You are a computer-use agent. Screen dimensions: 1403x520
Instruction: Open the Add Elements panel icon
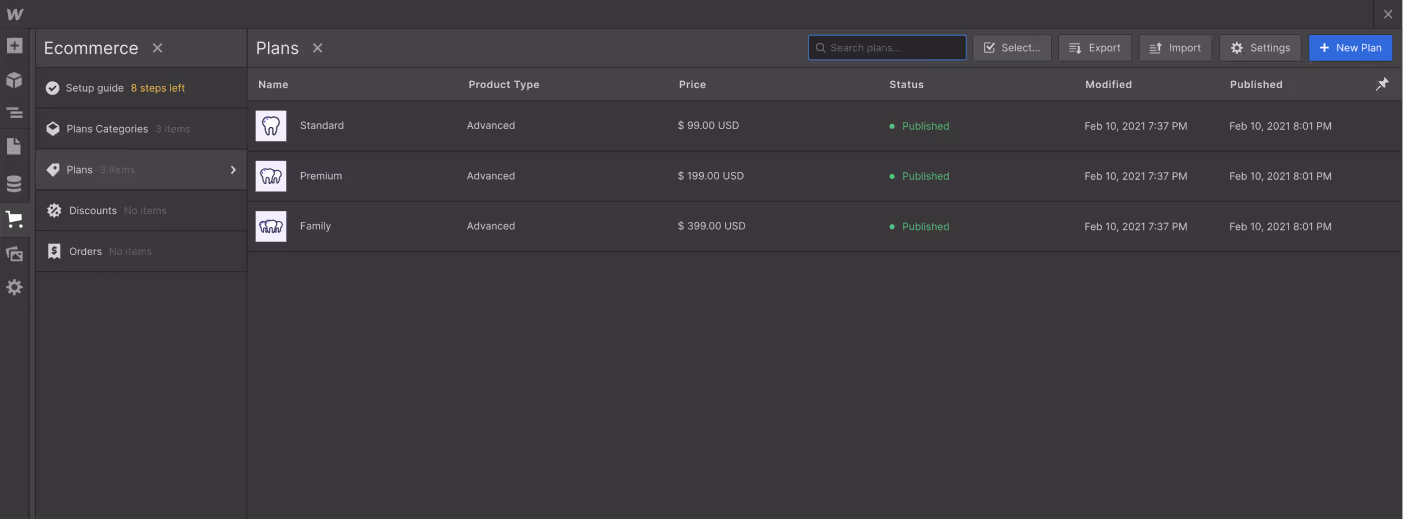pos(14,46)
